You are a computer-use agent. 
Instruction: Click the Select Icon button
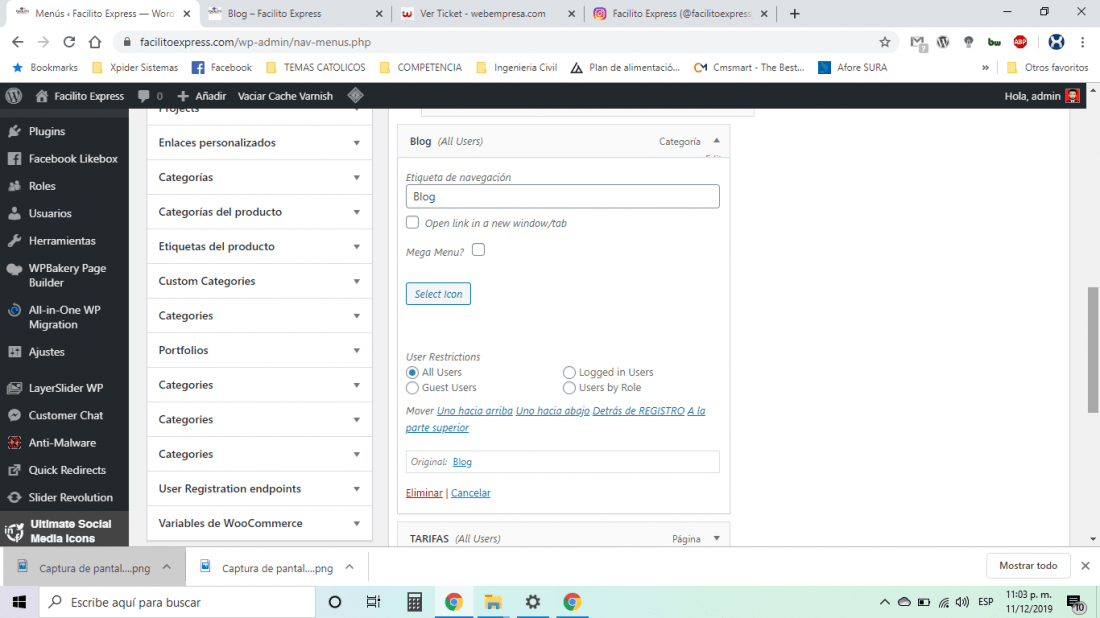point(438,294)
